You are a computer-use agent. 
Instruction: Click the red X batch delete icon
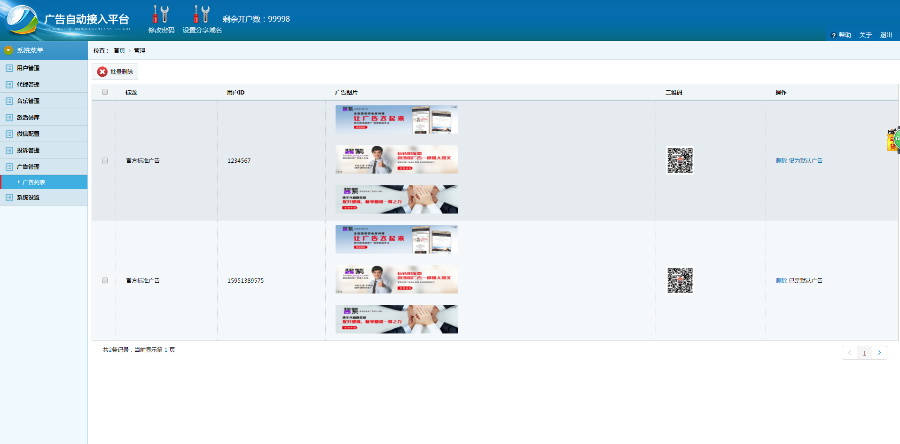point(102,72)
